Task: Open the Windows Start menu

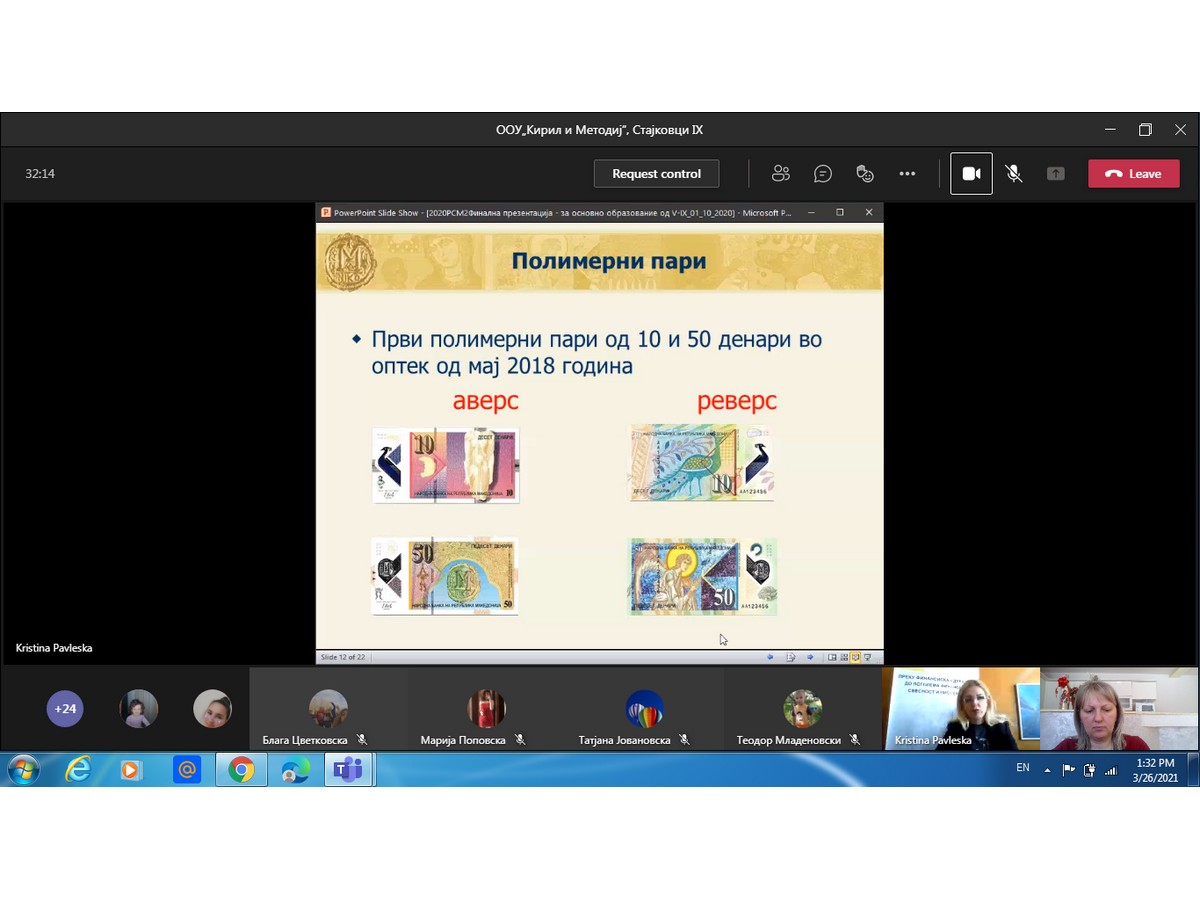Action: click(22, 769)
